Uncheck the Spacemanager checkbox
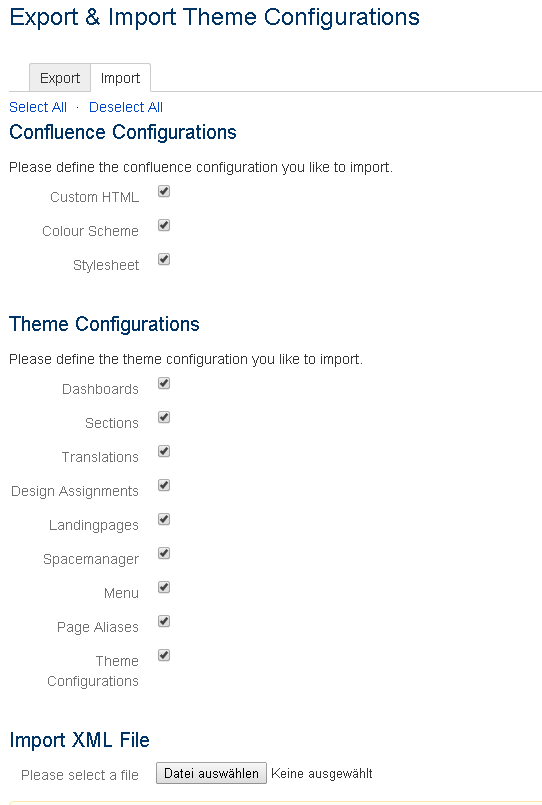Image resolution: width=542 pixels, height=805 pixels. point(164,553)
